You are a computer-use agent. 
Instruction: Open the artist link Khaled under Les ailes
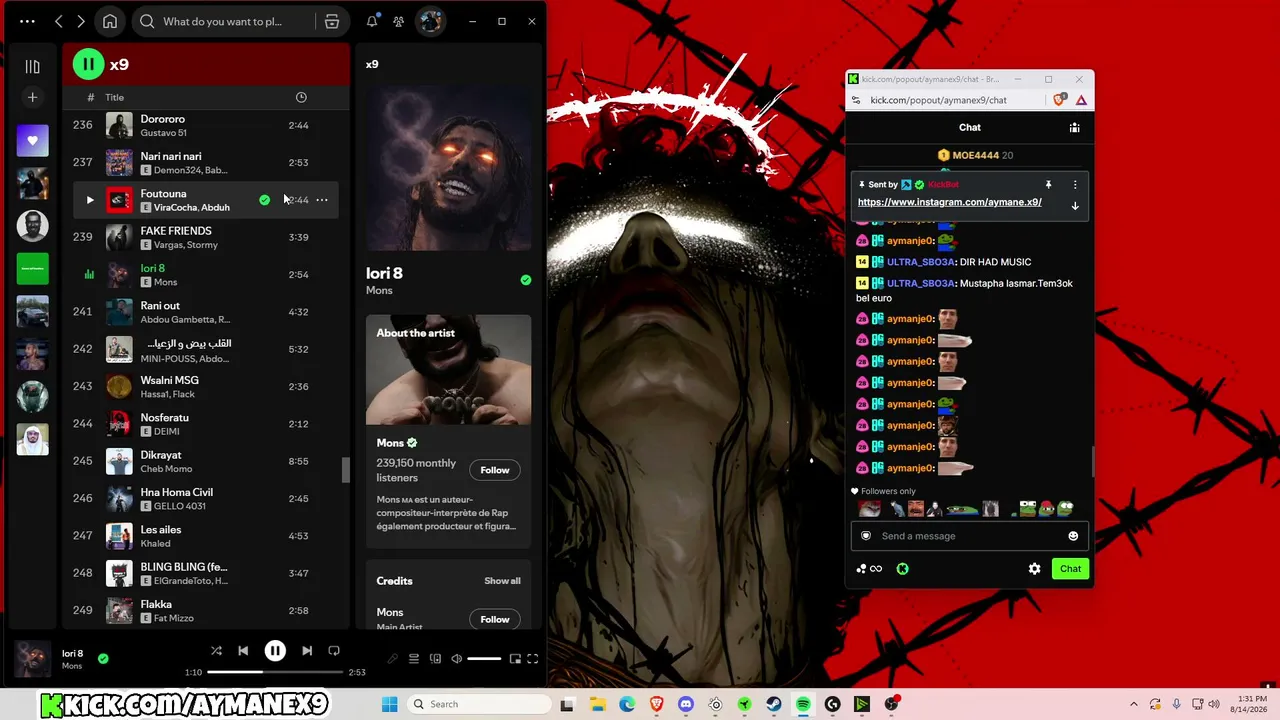pos(155,544)
